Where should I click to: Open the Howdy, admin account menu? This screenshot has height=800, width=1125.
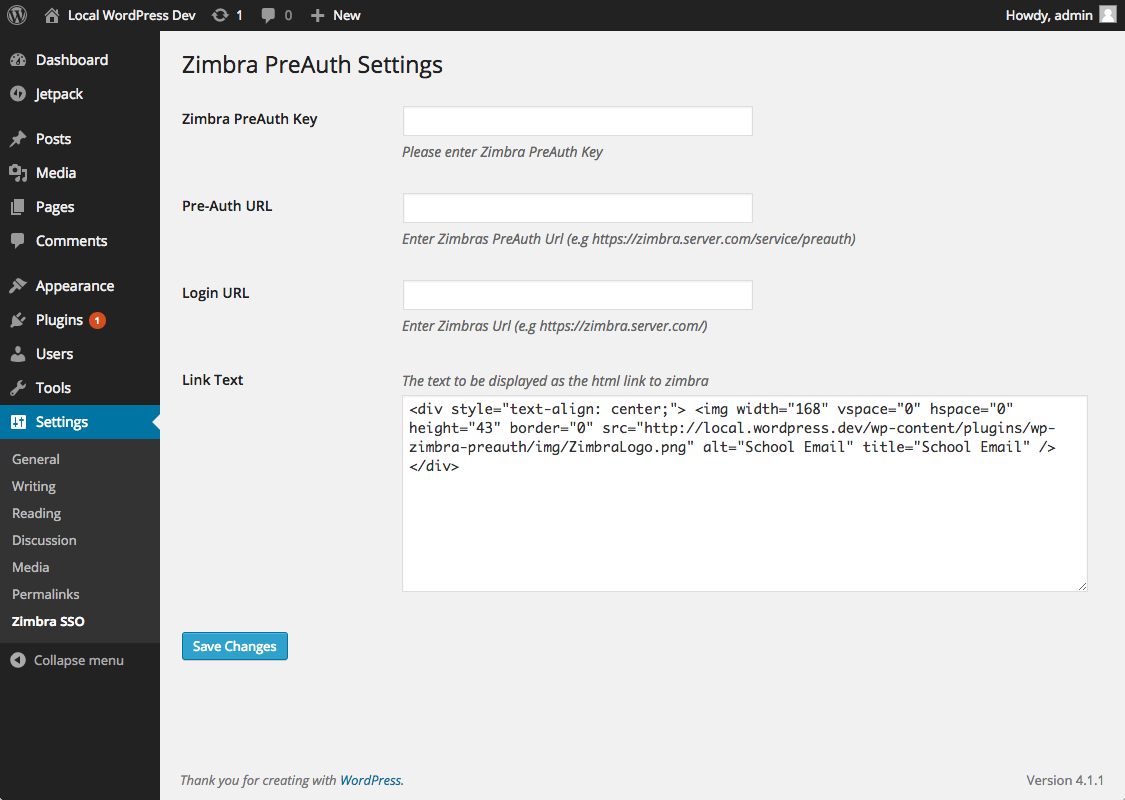1060,15
